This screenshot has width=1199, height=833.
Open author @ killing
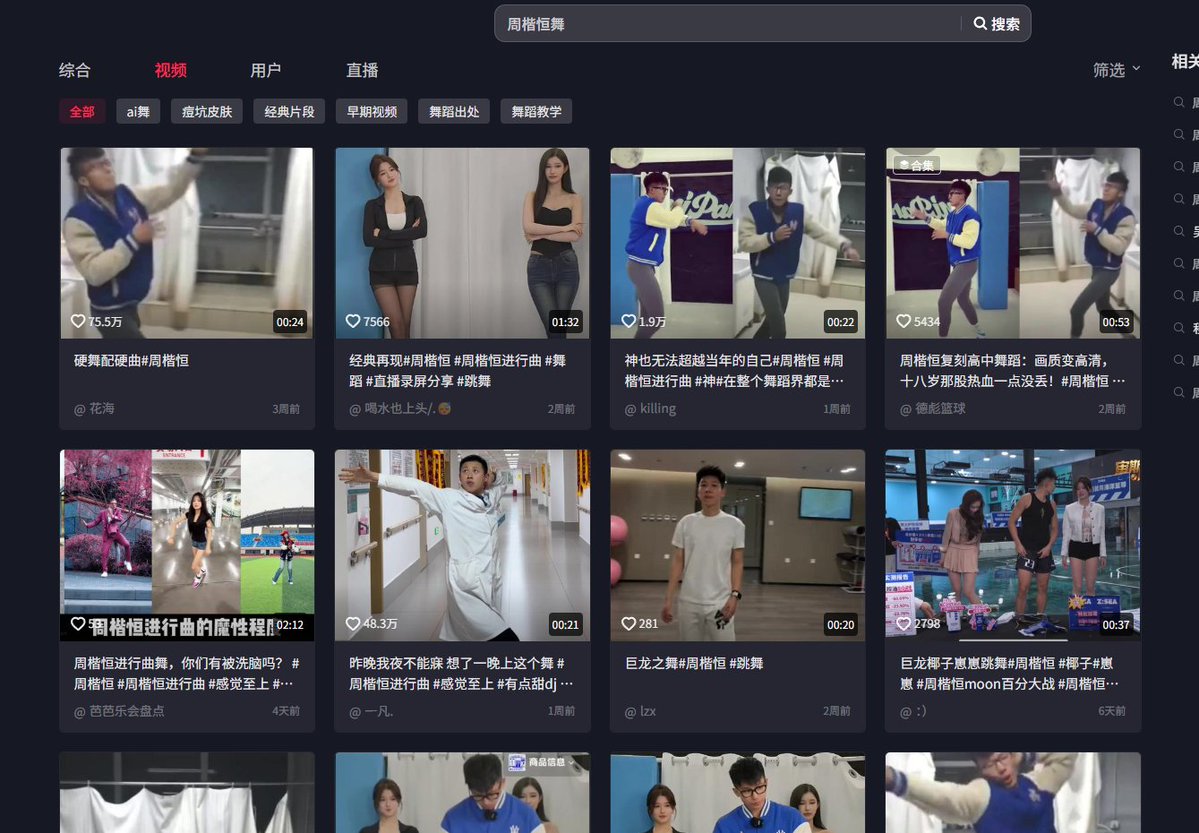pos(650,408)
